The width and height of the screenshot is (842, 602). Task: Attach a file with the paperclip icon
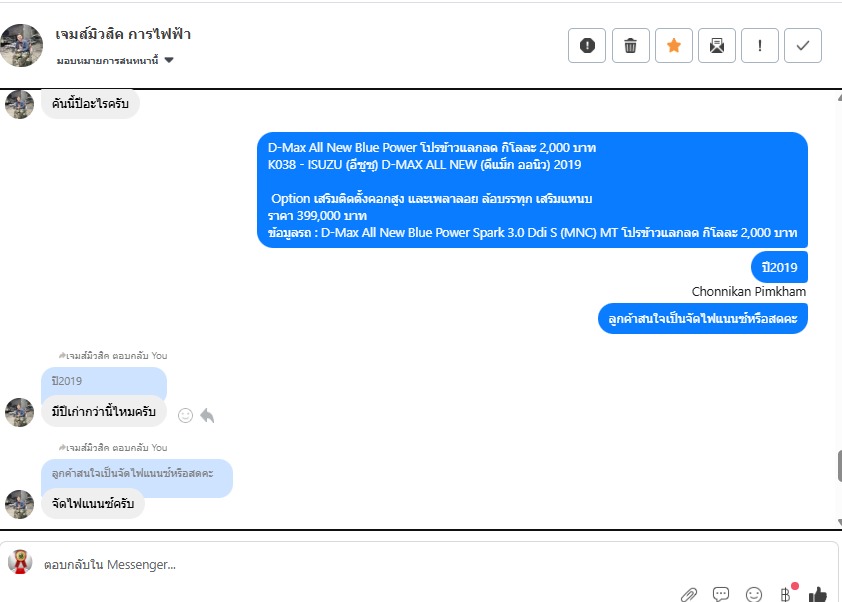tap(689, 594)
